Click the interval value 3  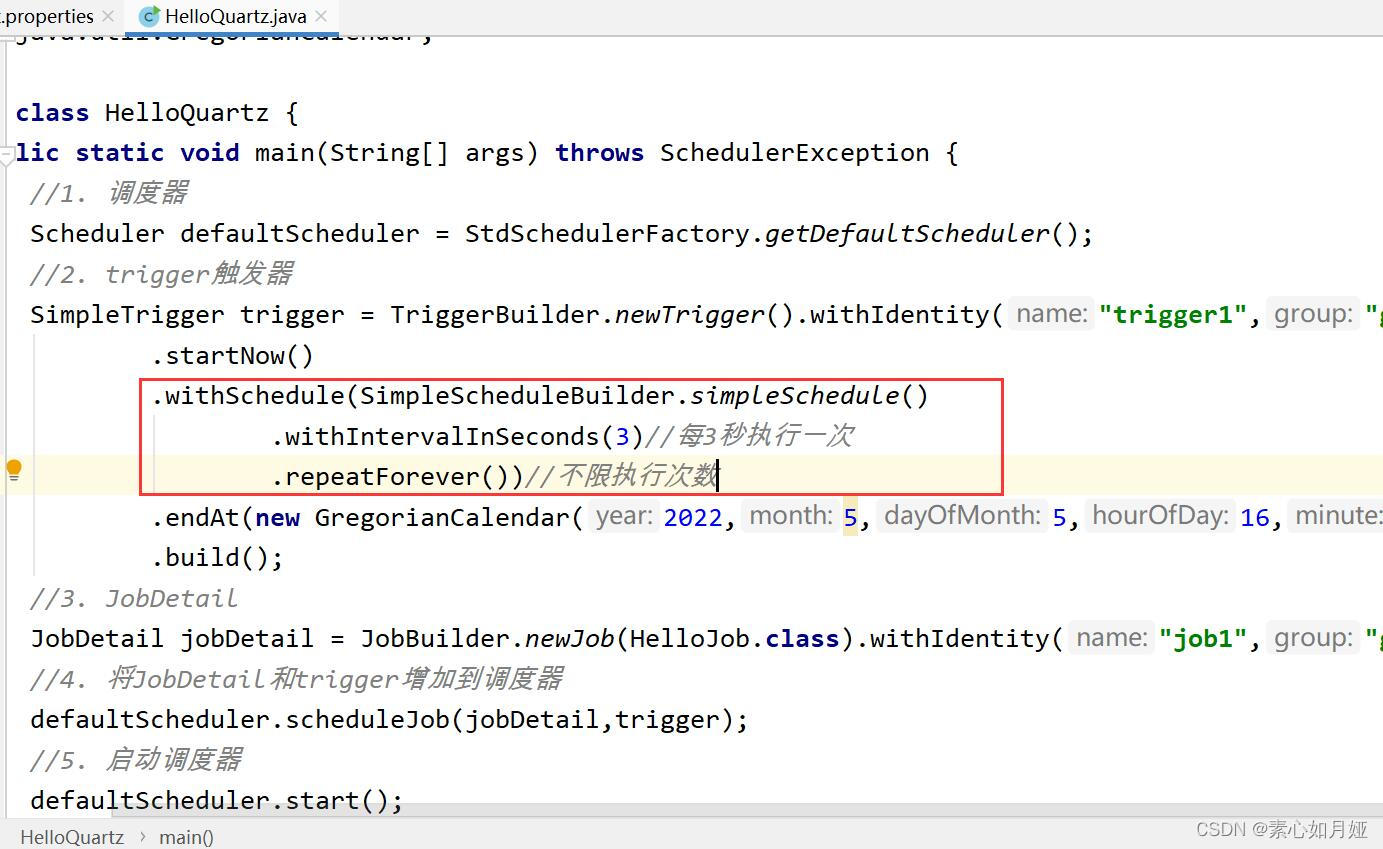(623, 436)
